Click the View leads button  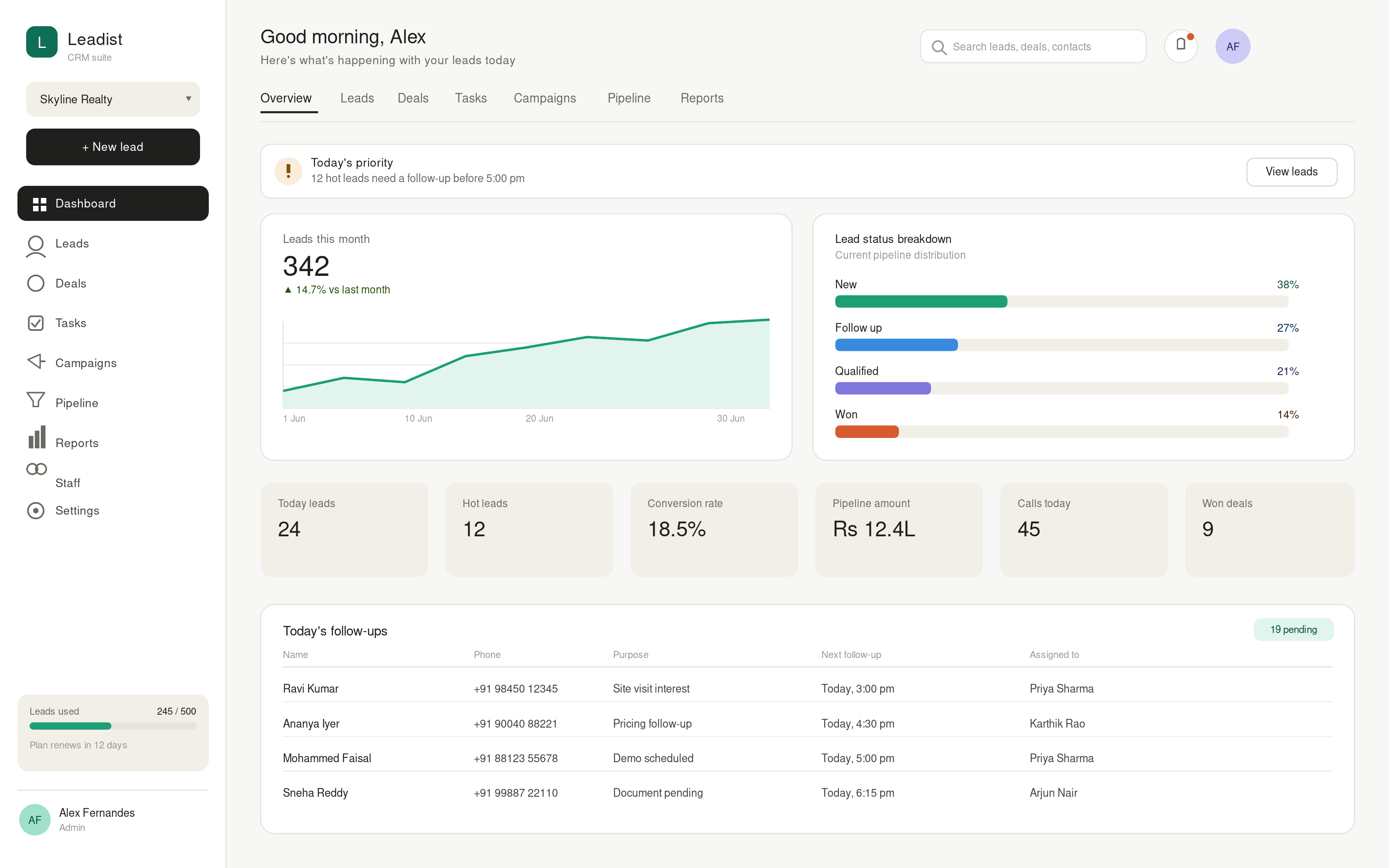click(x=1291, y=172)
